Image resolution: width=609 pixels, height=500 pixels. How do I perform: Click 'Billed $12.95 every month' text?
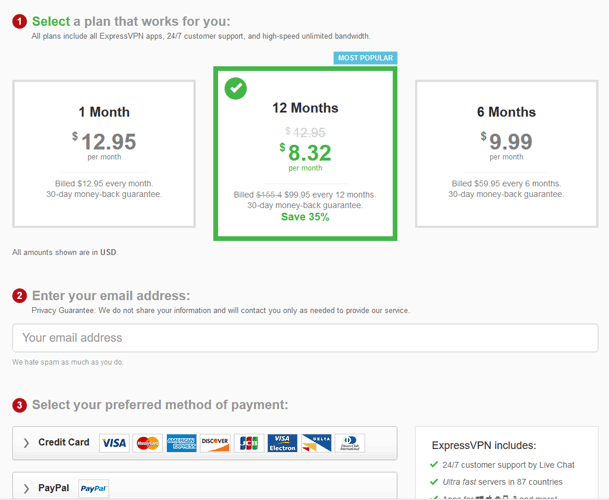(x=104, y=183)
